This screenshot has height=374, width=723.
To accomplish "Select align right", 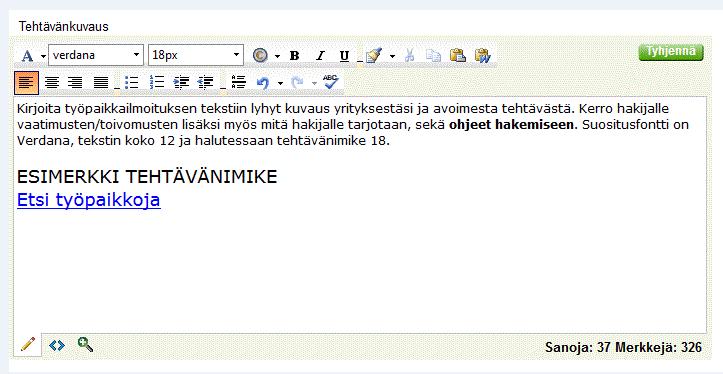I will (x=75, y=83).
